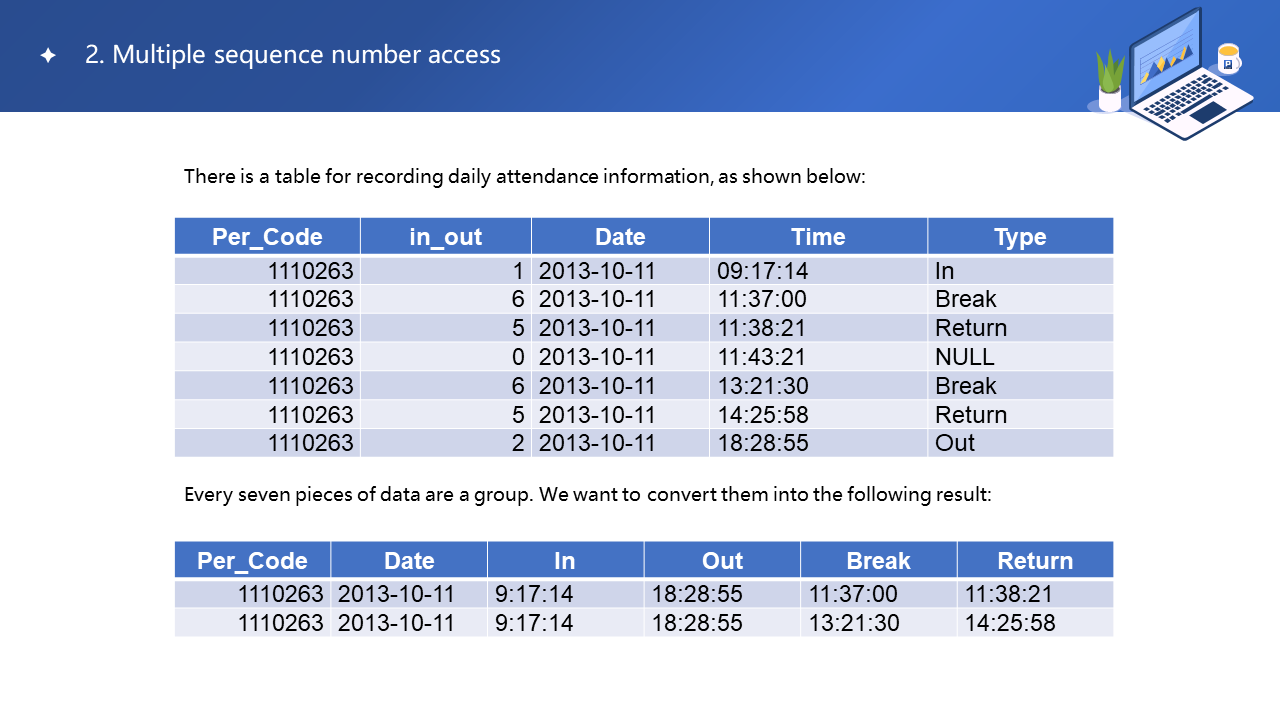The width and height of the screenshot is (1280, 720).
Task: Click the Break header in the result table
Action: click(878, 561)
